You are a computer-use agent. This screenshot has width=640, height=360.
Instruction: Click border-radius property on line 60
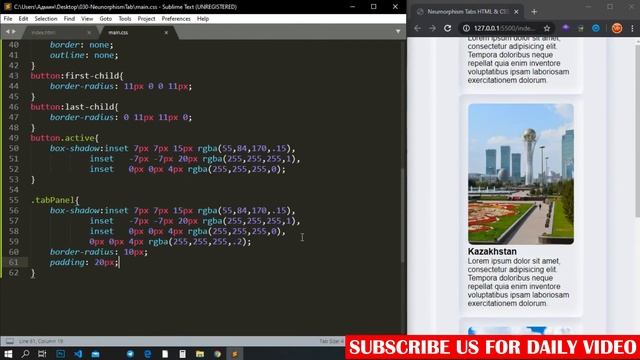click(82, 252)
